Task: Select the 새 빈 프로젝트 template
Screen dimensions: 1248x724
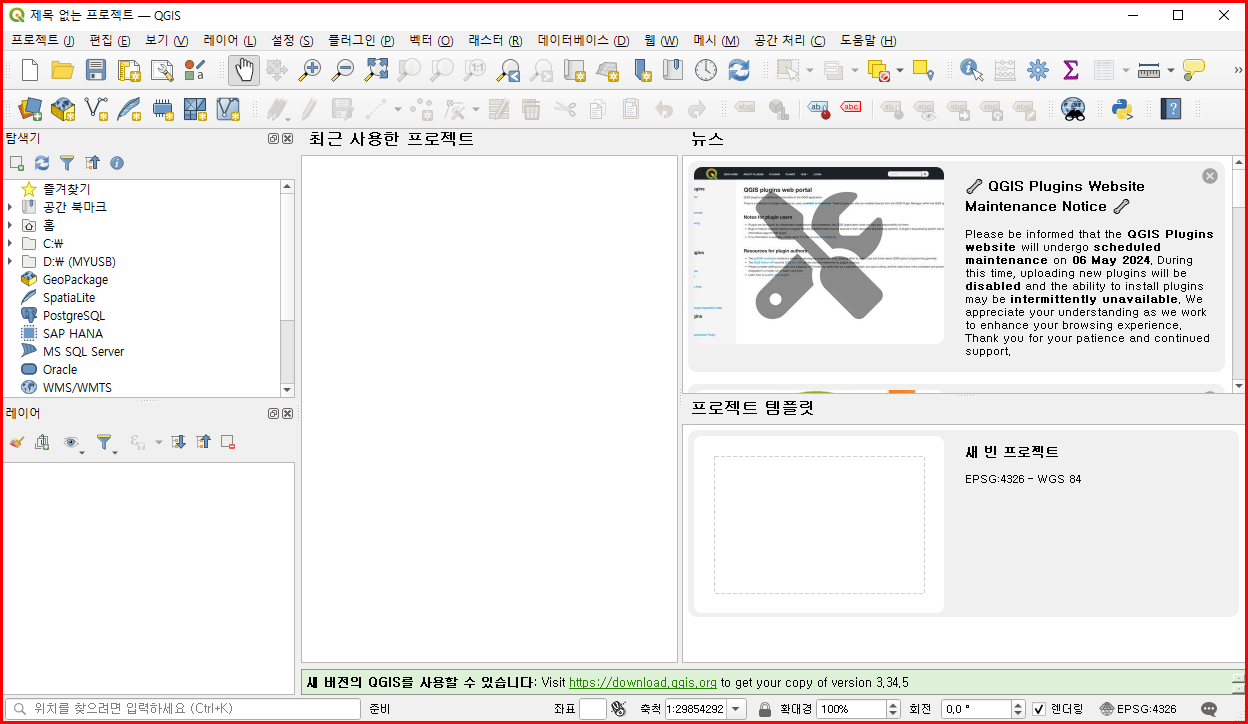Action: pos(962,525)
